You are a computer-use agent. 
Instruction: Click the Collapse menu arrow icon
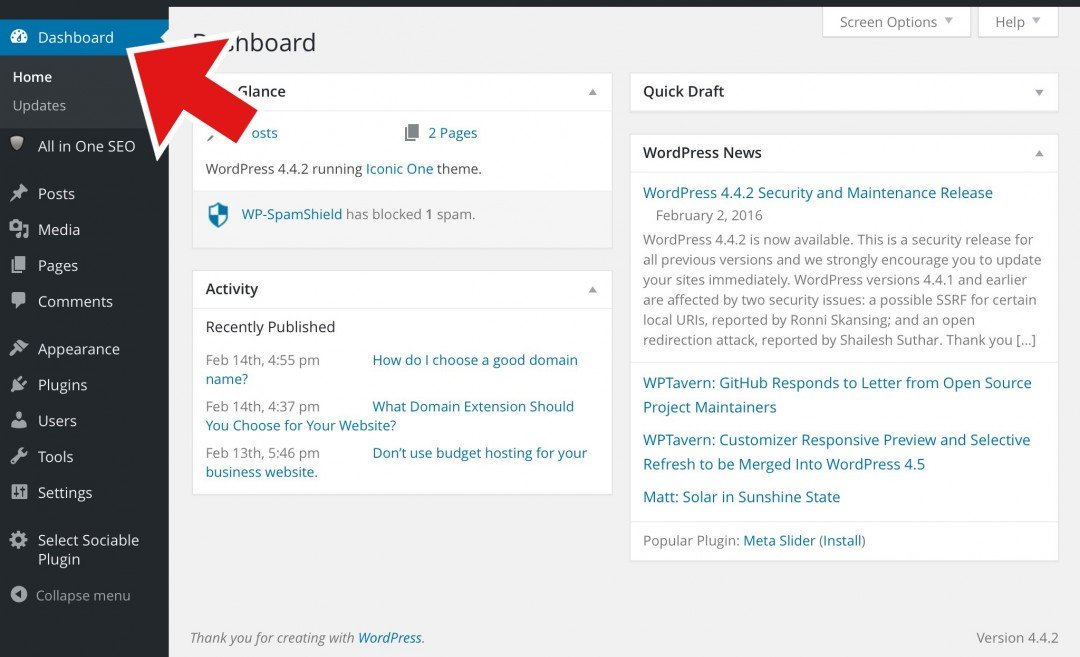[x=19, y=594]
